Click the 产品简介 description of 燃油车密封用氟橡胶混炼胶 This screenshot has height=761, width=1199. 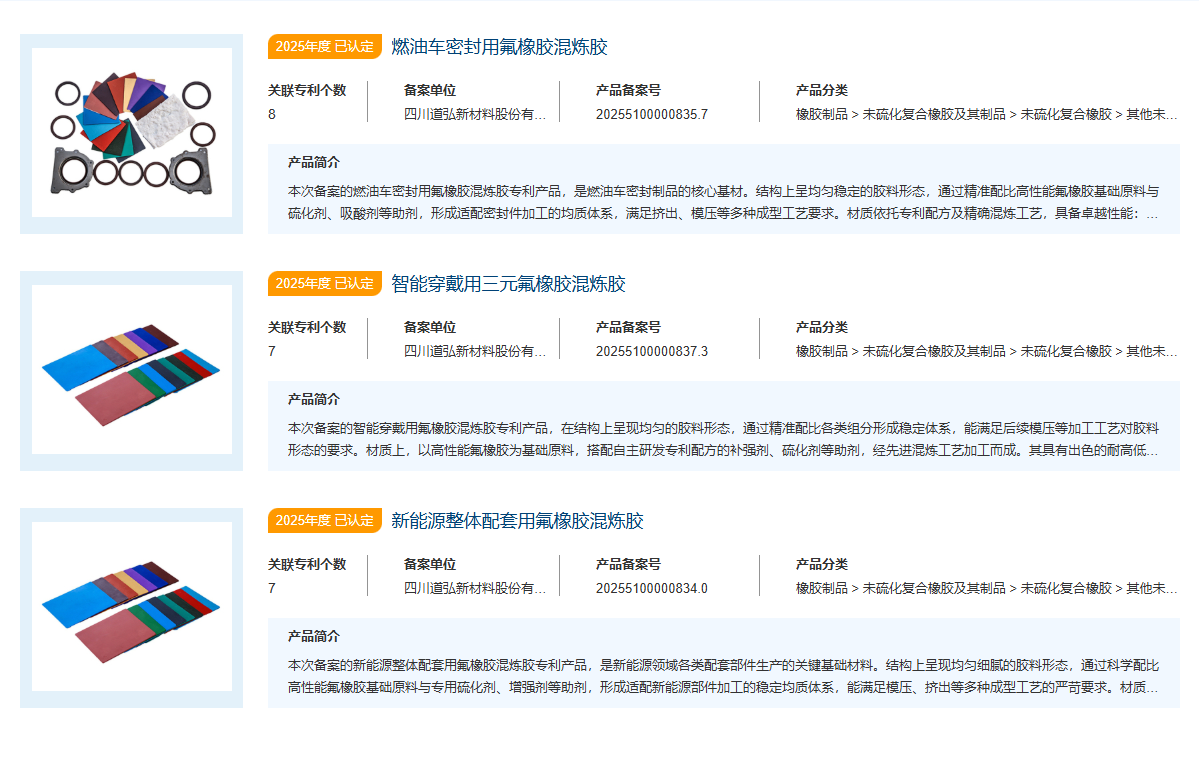[723, 202]
